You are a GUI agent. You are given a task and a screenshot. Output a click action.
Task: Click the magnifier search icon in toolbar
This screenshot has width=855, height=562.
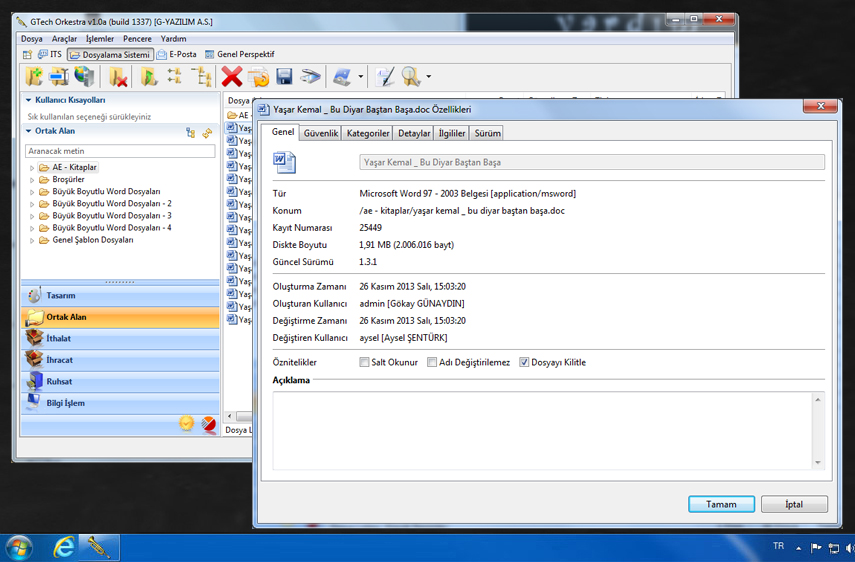point(410,77)
